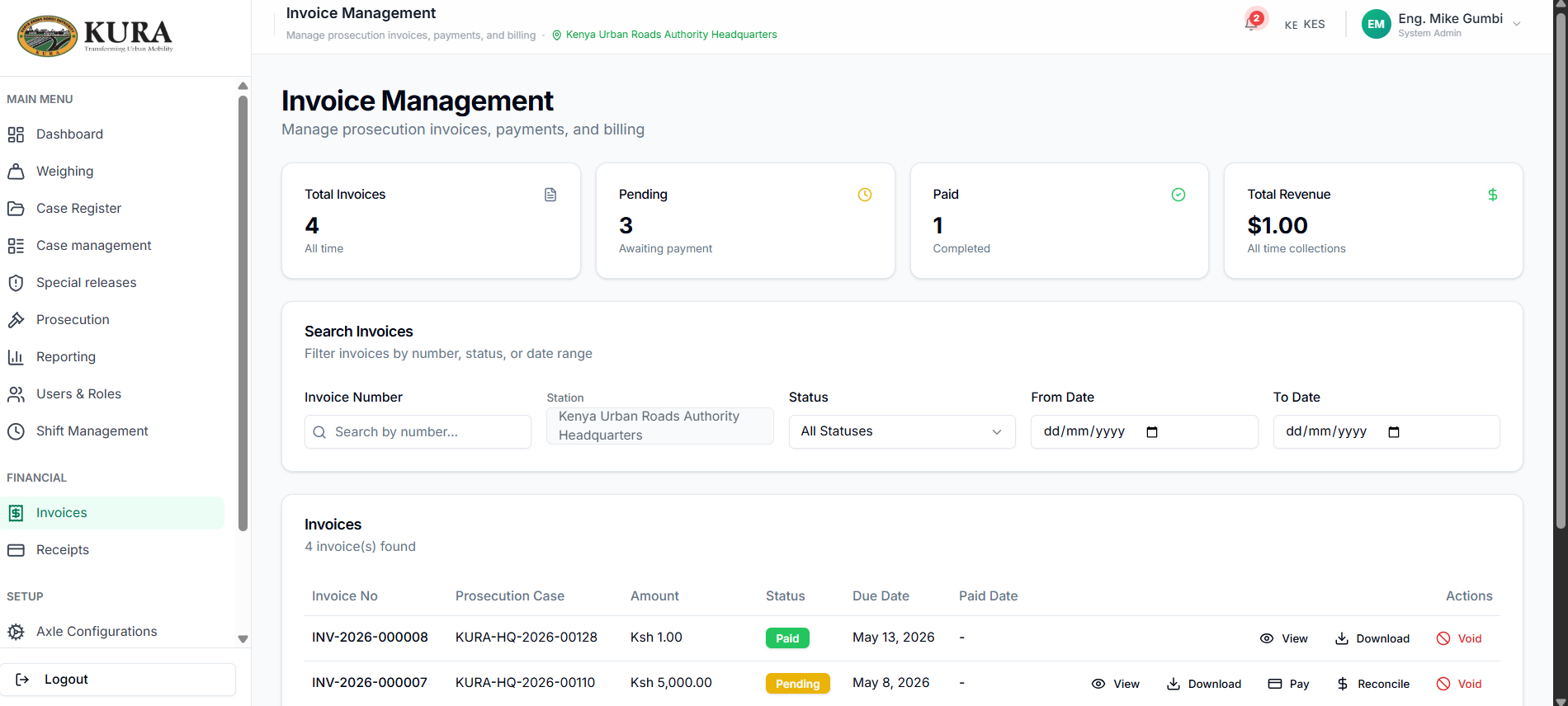Download invoice INV-2026-000007
This screenshot has width=1568, height=706.
(x=1204, y=684)
